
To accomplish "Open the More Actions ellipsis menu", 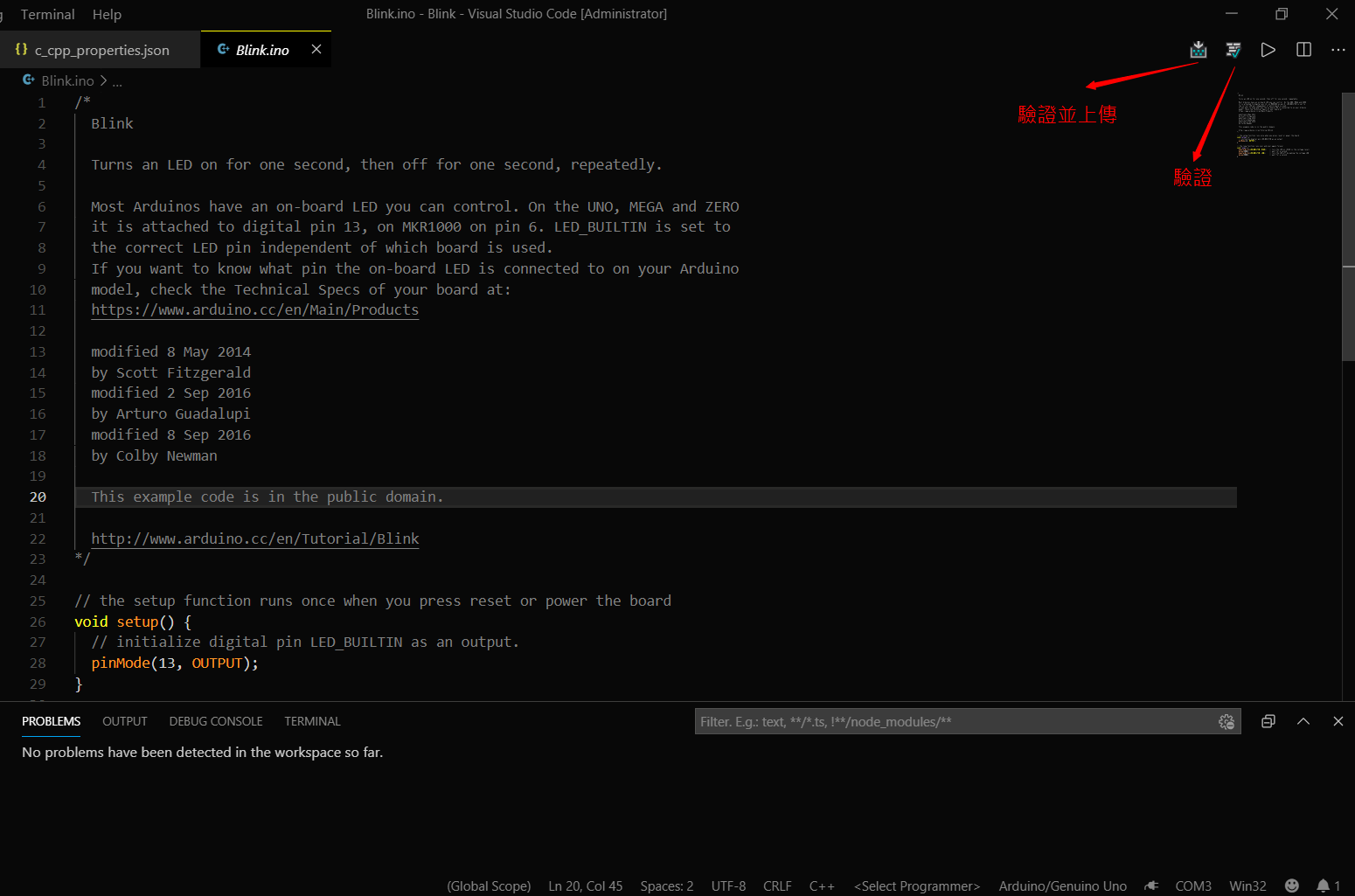I will click(1338, 50).
